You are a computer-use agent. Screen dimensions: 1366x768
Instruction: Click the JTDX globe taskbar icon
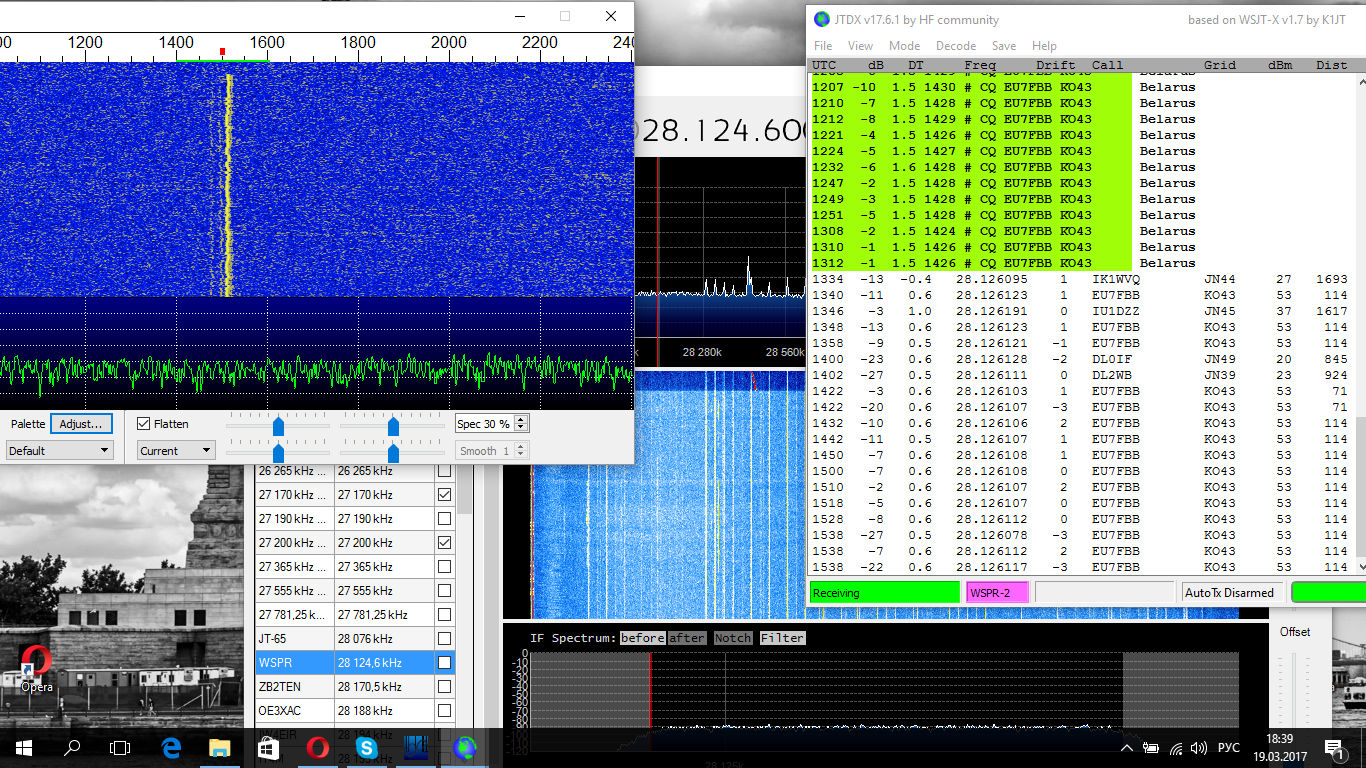point(464,747)
